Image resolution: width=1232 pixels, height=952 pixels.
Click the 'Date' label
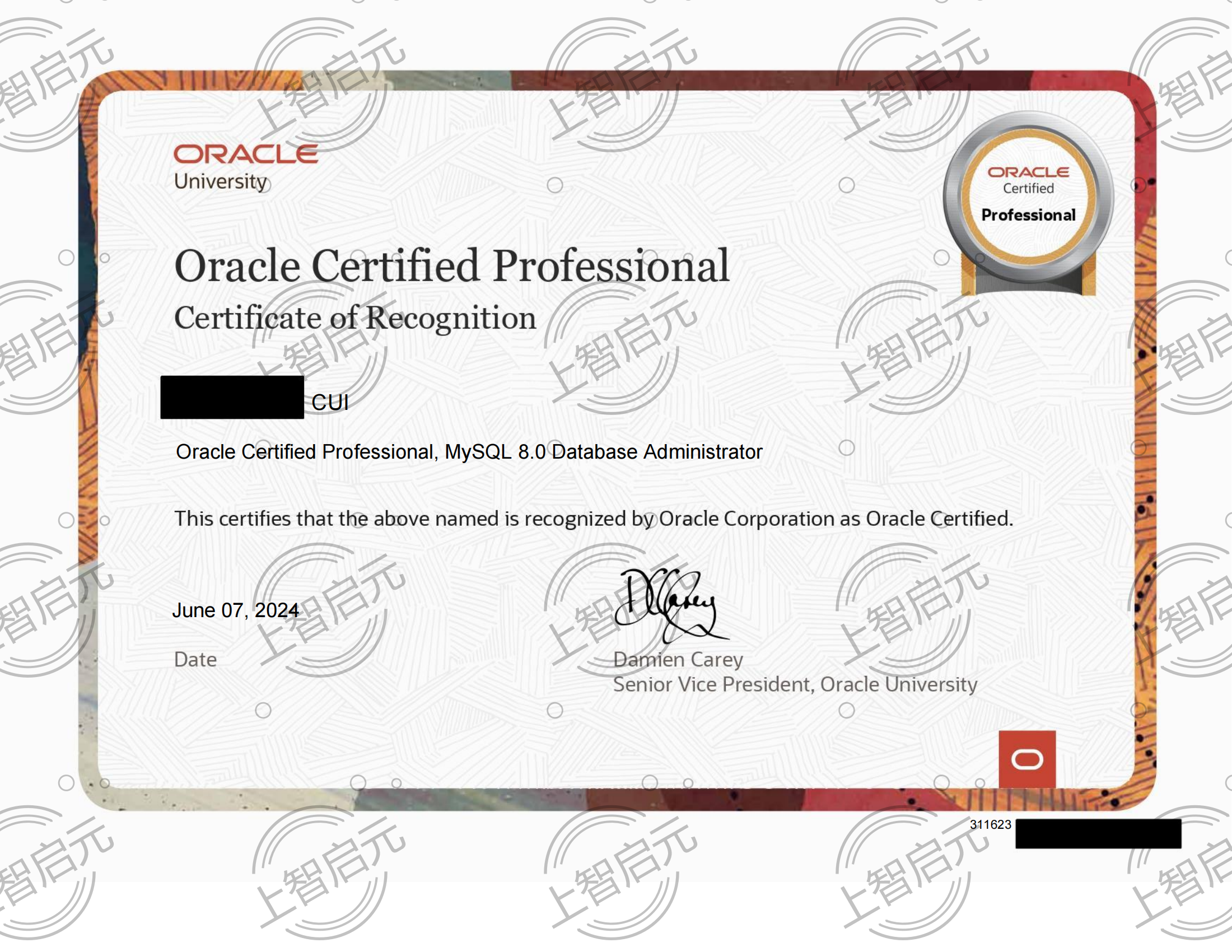tap(195, 659)
